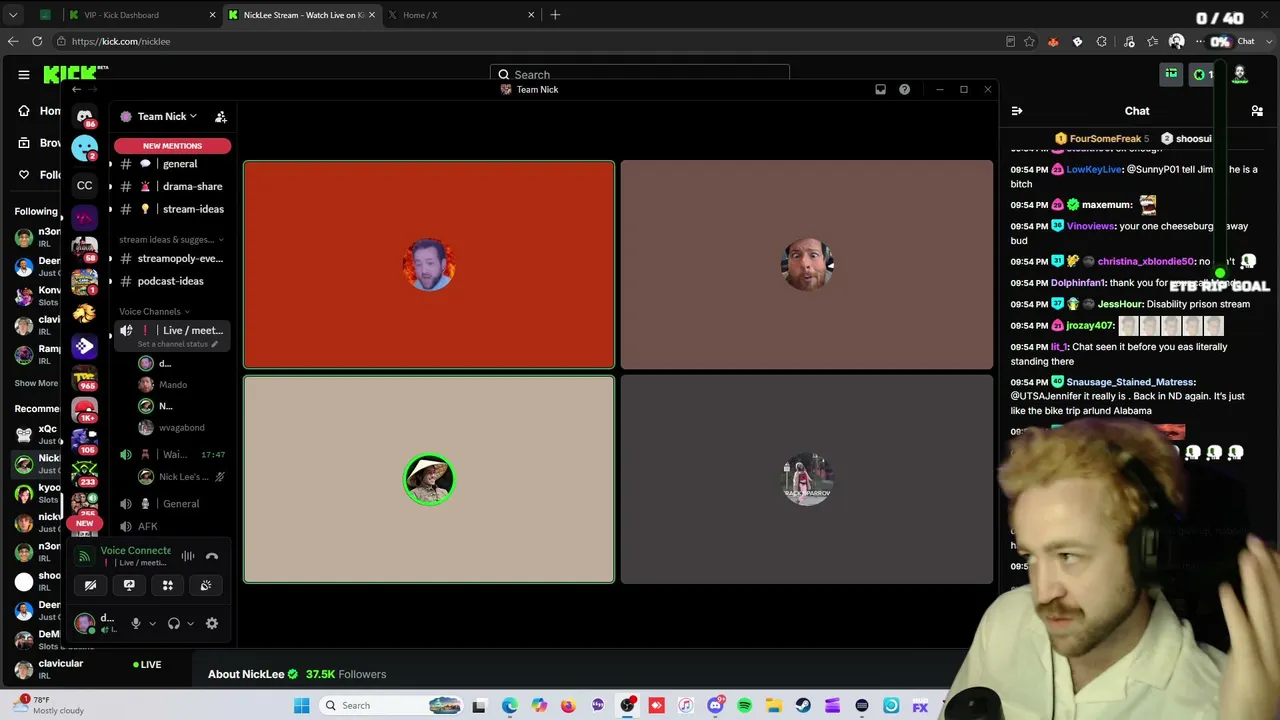Expand headphone output options arrow
1280x720 pixels.
(190, 623)
